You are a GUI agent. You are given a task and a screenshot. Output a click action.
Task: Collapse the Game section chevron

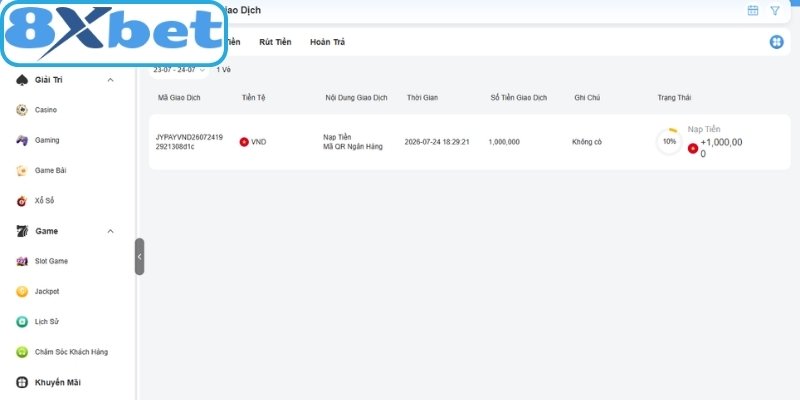[x=110, y=232]
